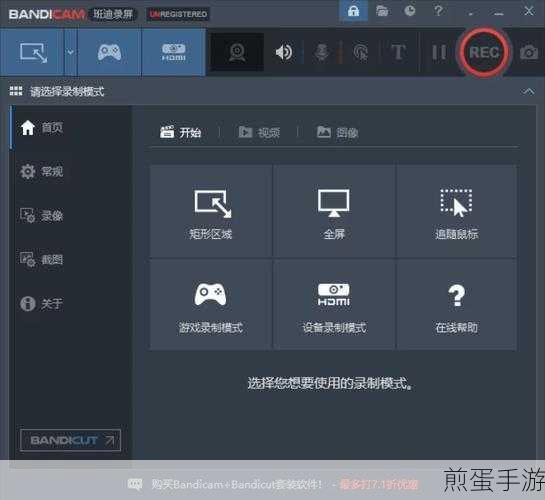Viewport: 545px width, 500px height.
Task: Open help question mark in the title bar
Action: 439,11
